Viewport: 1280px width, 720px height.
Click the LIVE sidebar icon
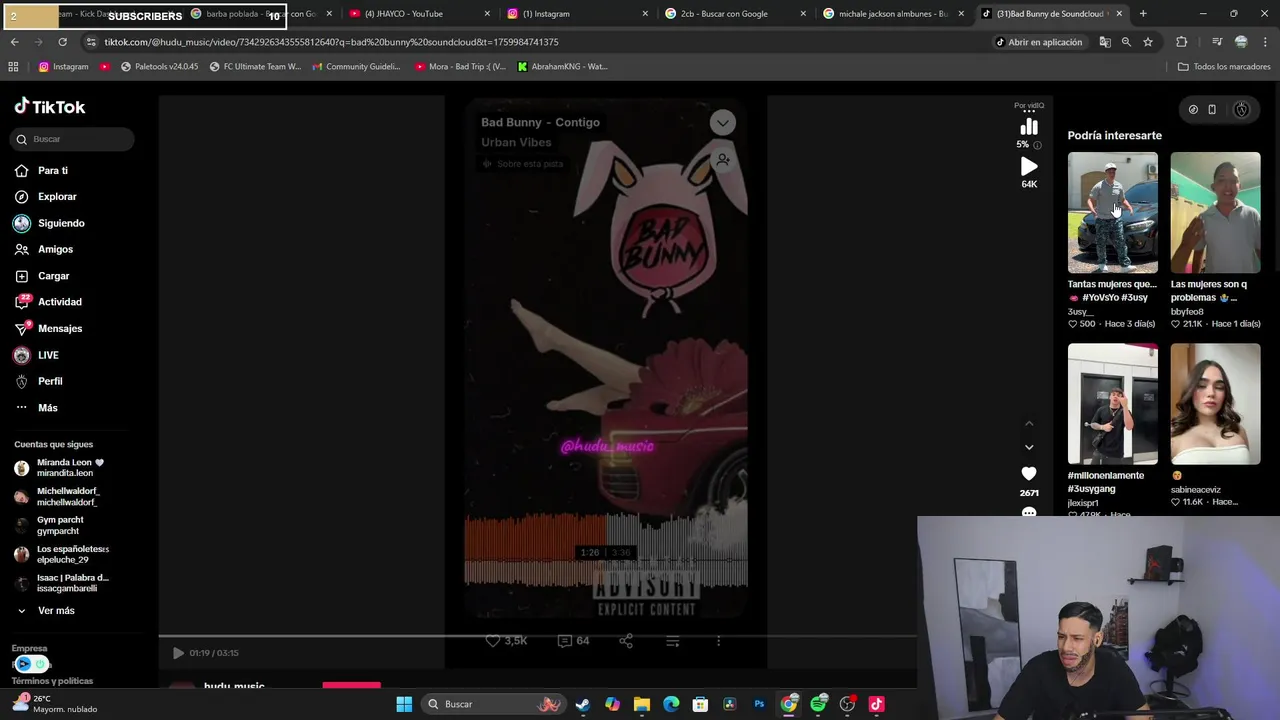click(x=22, y=355)
